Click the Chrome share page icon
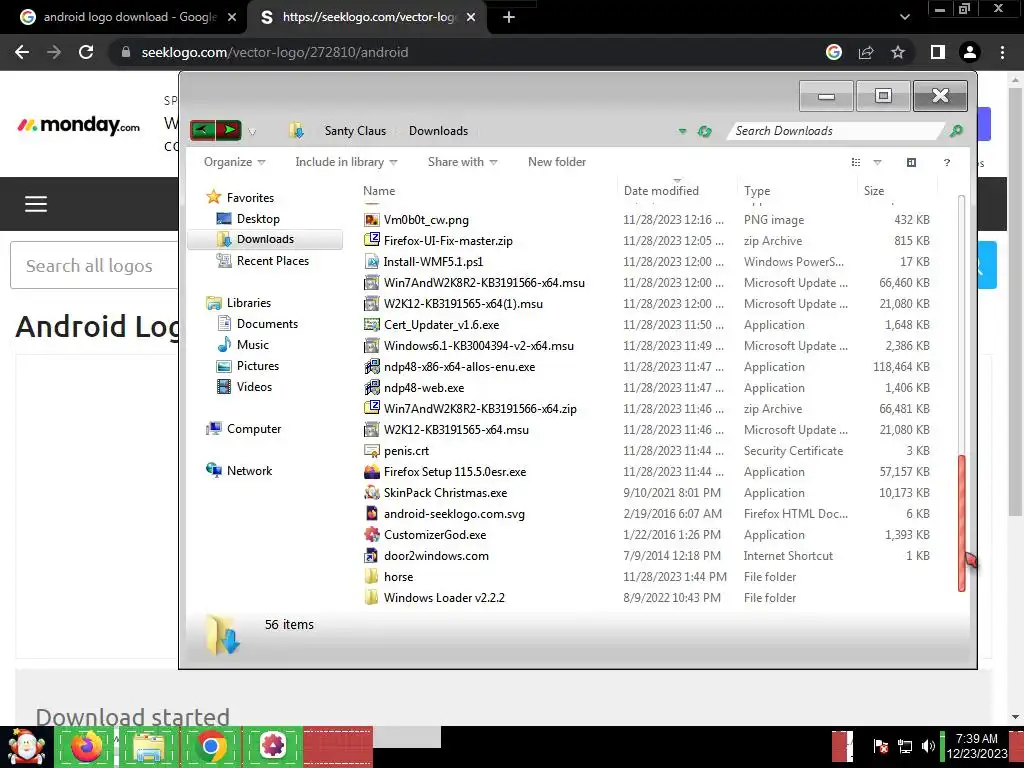The width and height of the screenshot is (1024, 768). (866, 52)
